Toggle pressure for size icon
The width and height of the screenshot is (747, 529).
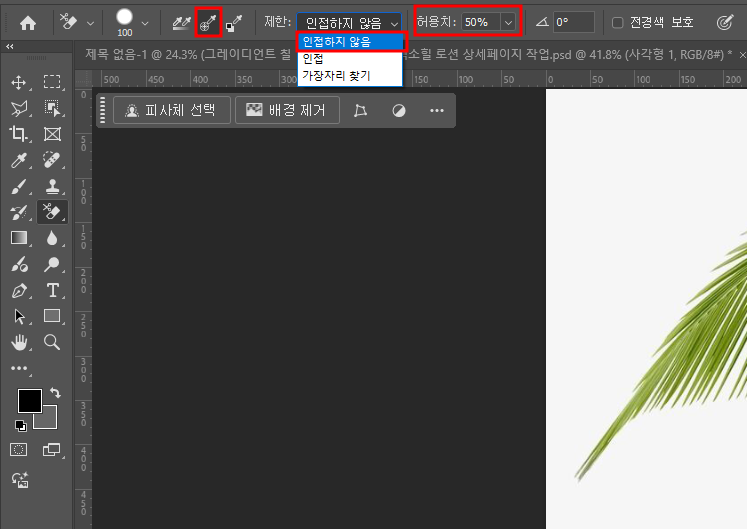coord(725,22)
